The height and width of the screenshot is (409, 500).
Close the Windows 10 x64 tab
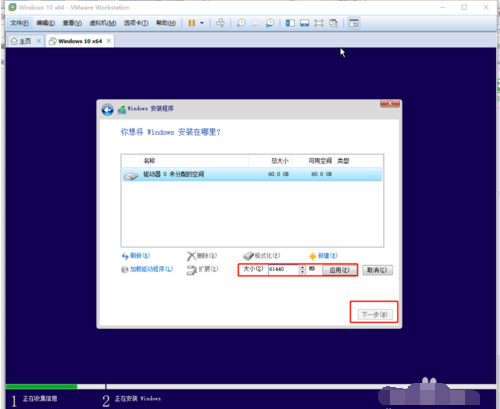click(109, 41)
